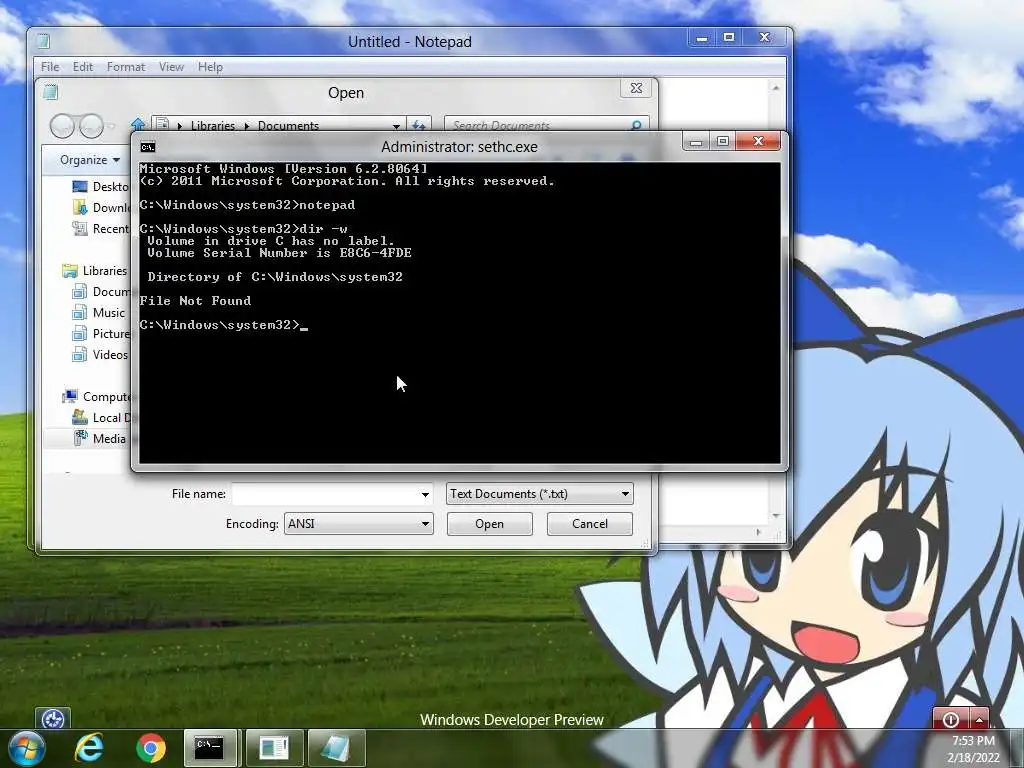Switch to Command Prompt taskbar button

click(x=211, y=748)
